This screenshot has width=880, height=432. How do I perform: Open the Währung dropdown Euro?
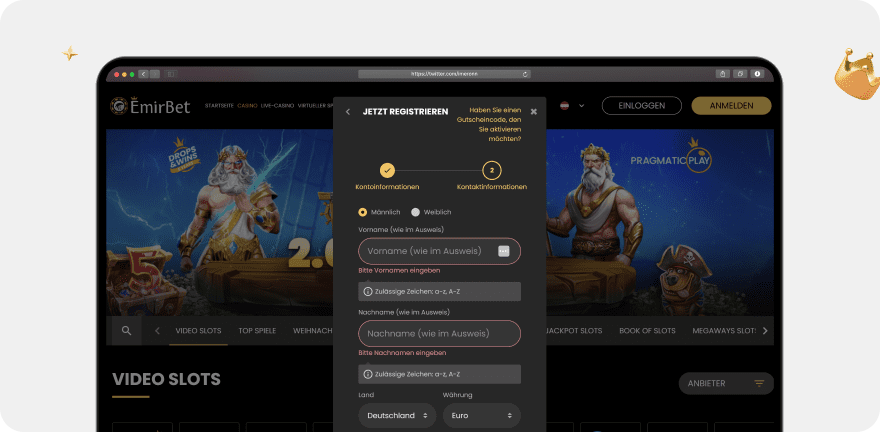point(482,416)
